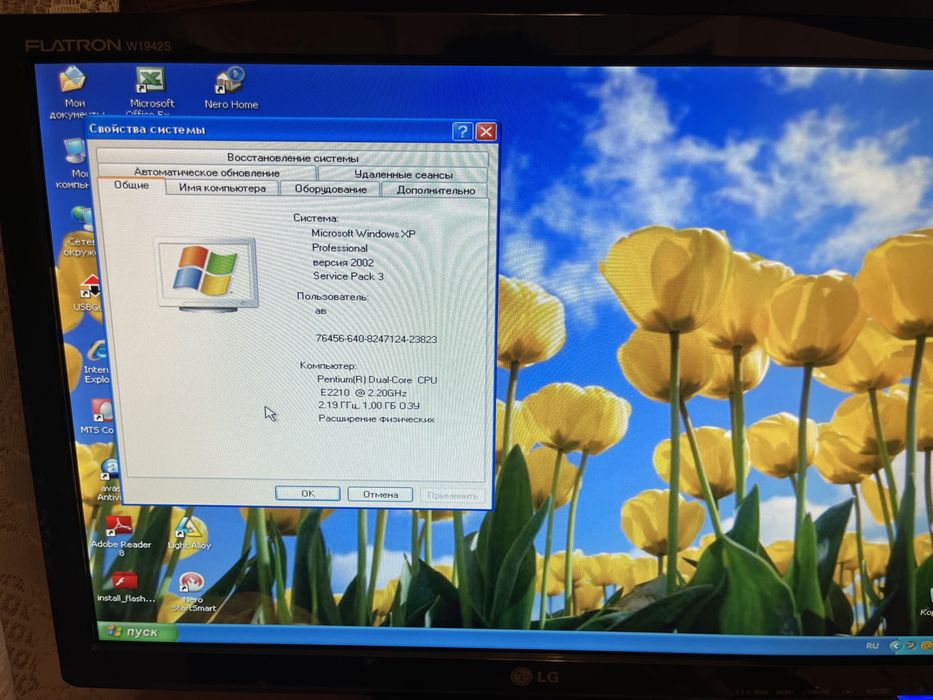
Task: Click the Пользователь label
Action: coord(333,296)
